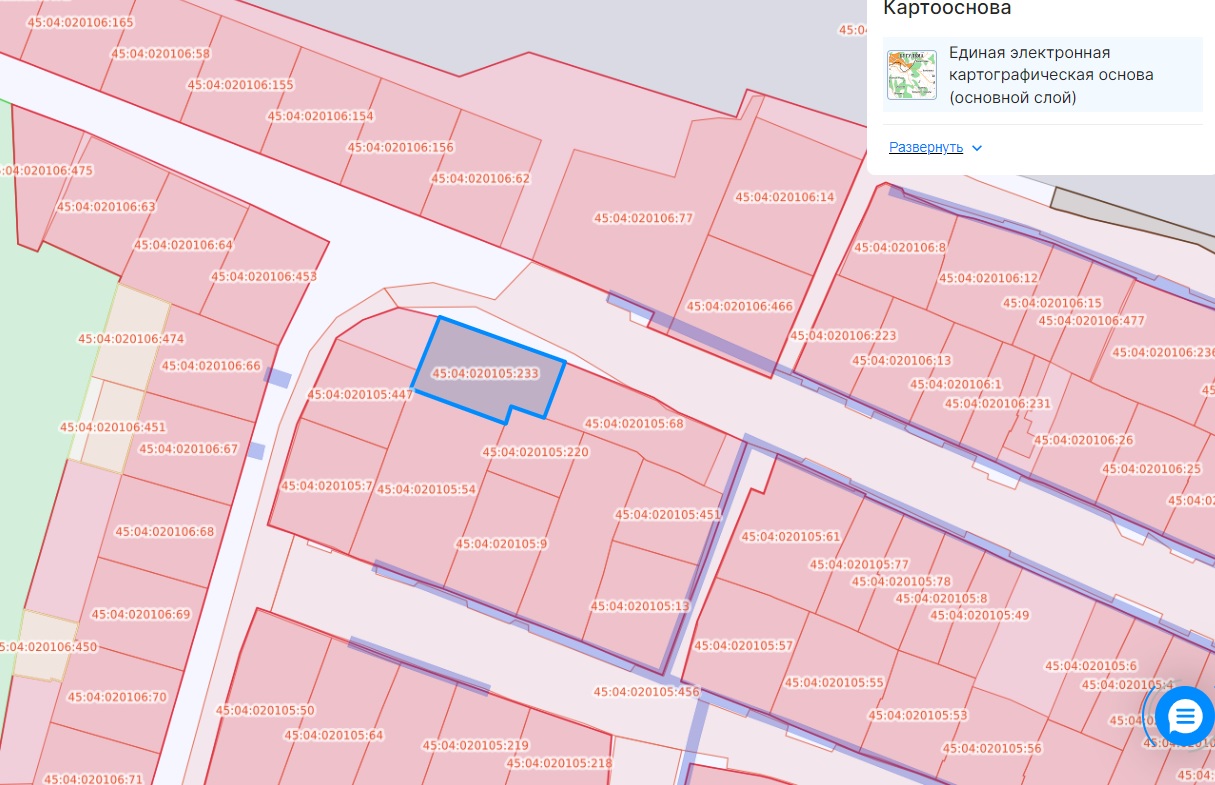Click parcel label 45:04:020106:453
This screenshot has width=1215, height=785.
point(263,276)
